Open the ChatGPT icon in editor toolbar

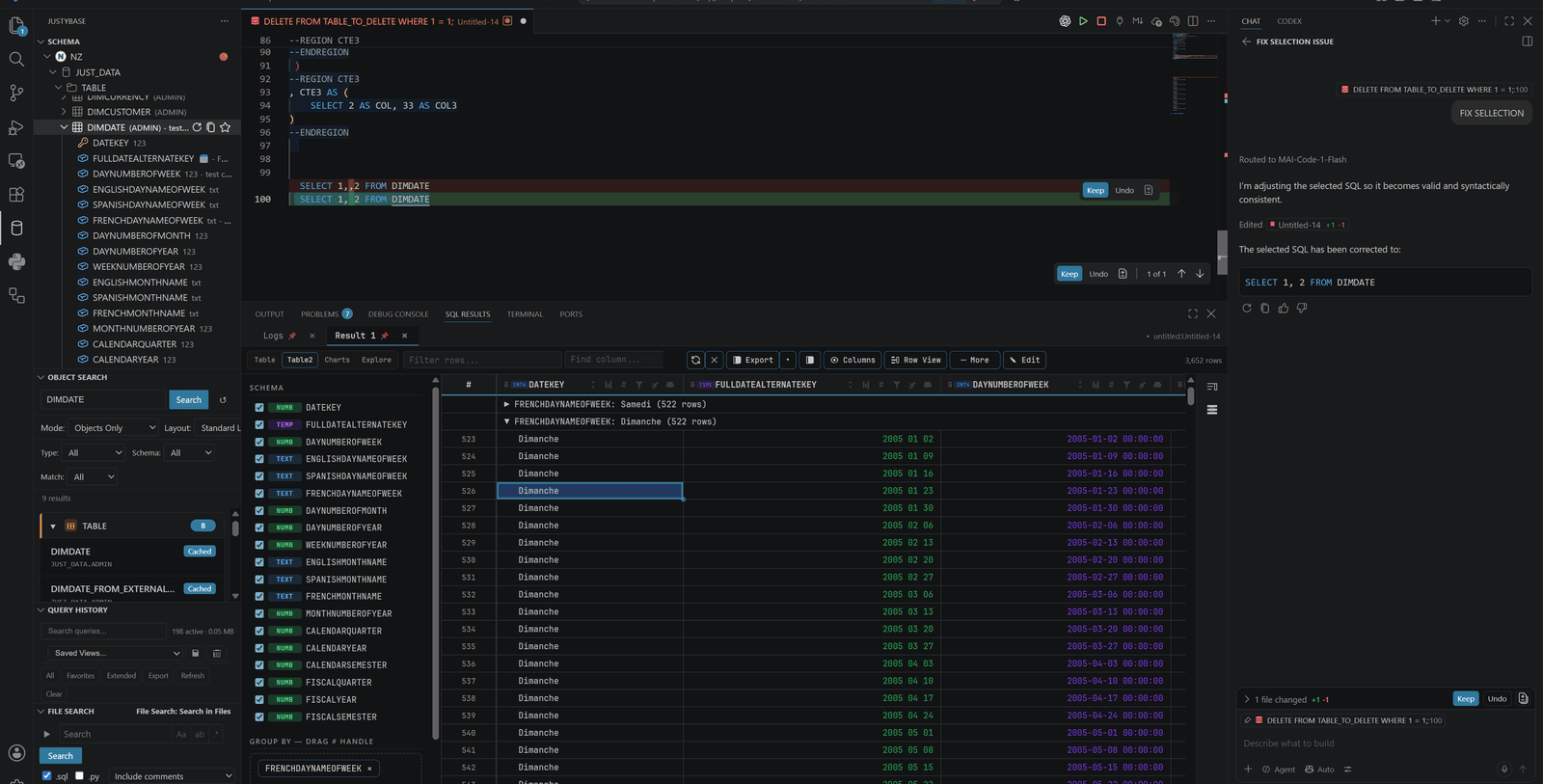point(1065,21)
